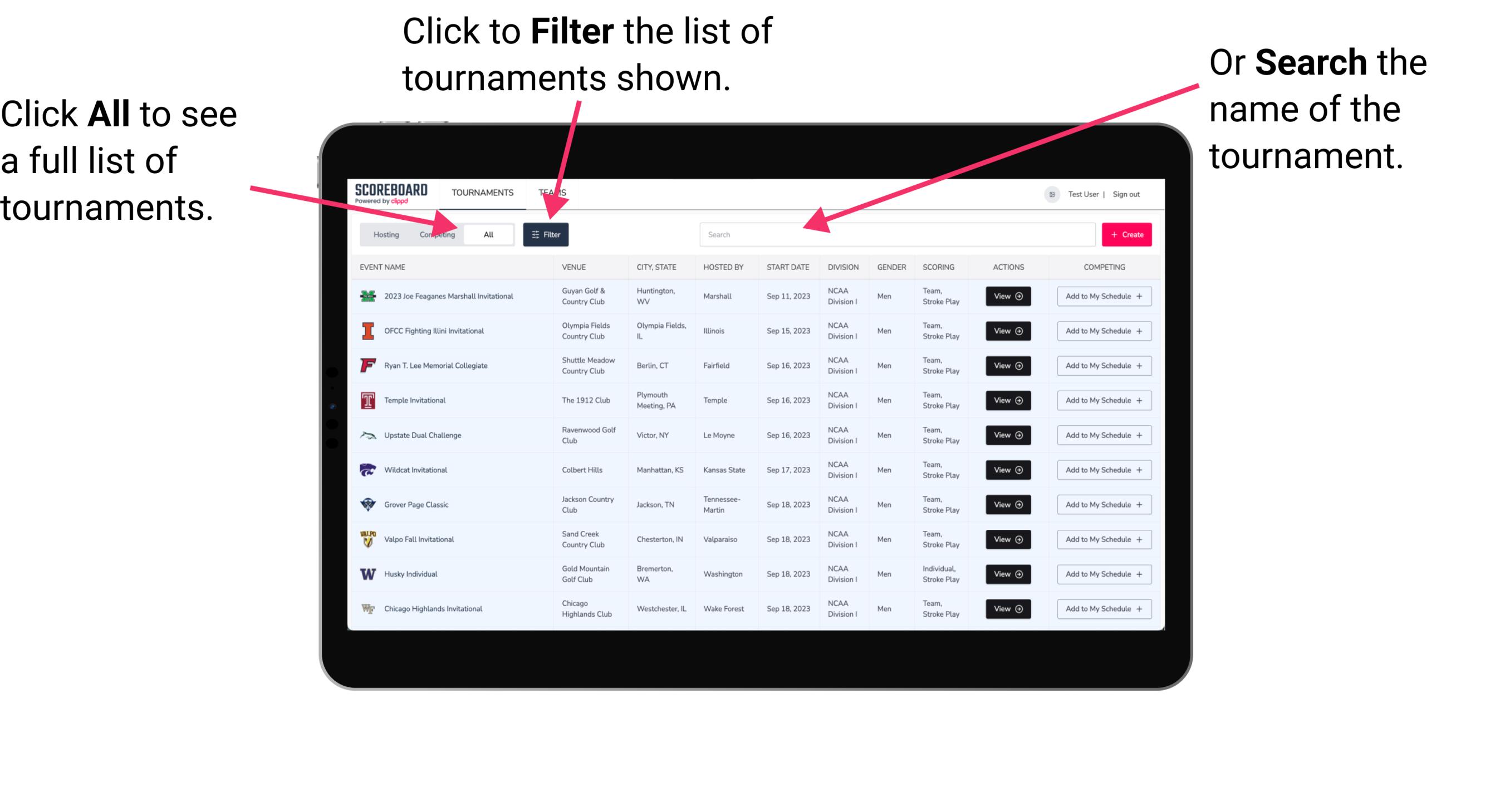Select the Competing tab
Screen dimensions: 1510x812
click(435, 234)
